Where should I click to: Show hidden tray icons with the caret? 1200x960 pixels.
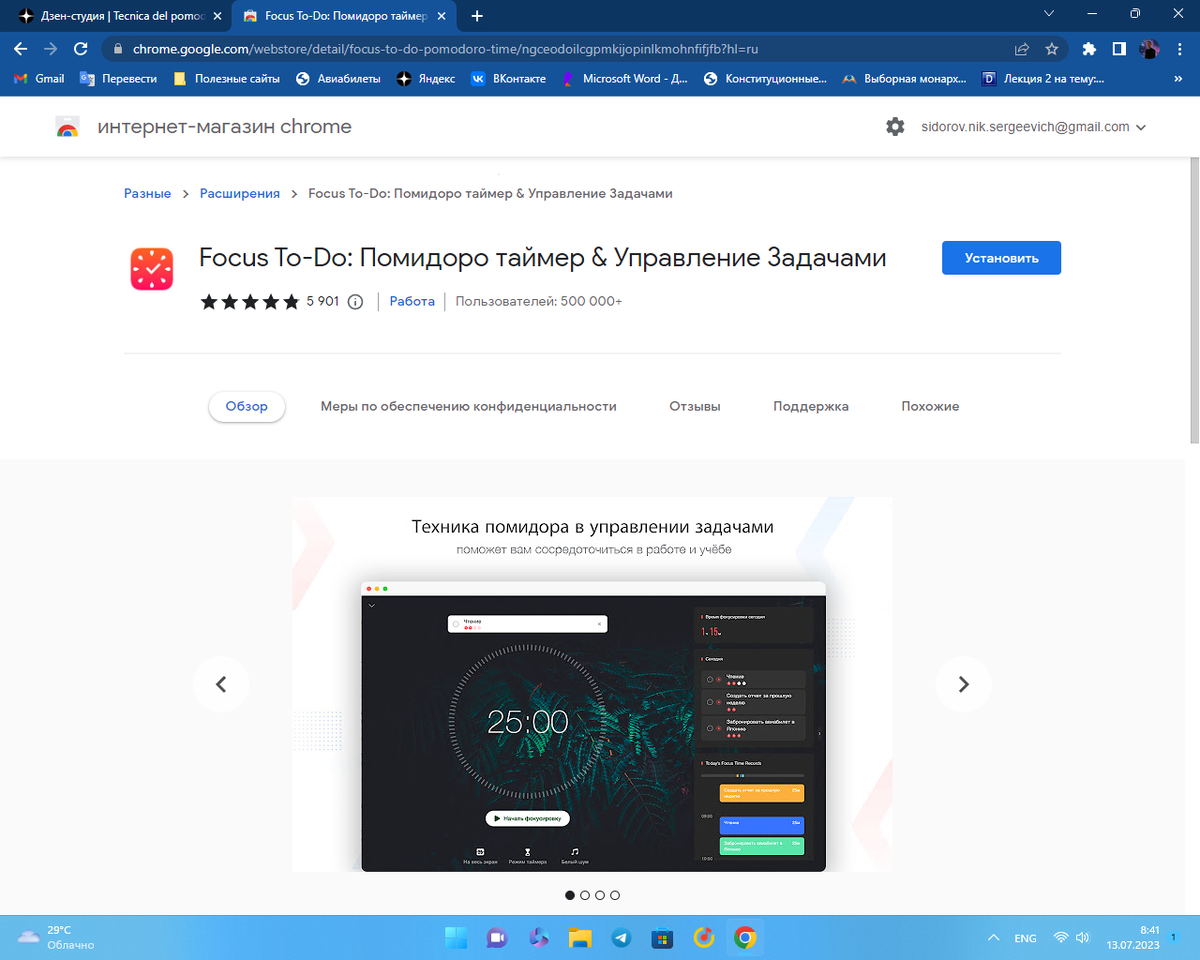[x=993, y=938]
